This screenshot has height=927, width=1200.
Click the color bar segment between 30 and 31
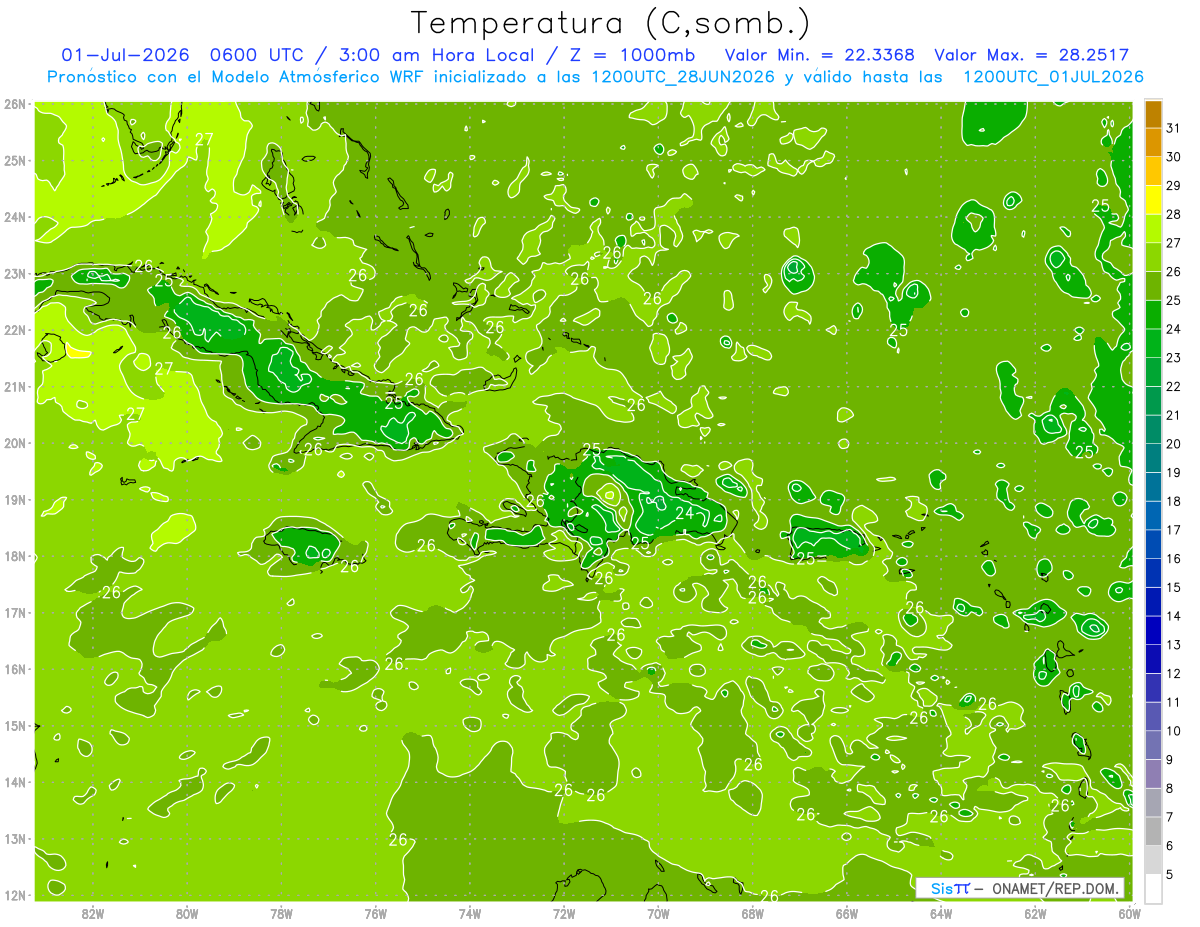1153,143
